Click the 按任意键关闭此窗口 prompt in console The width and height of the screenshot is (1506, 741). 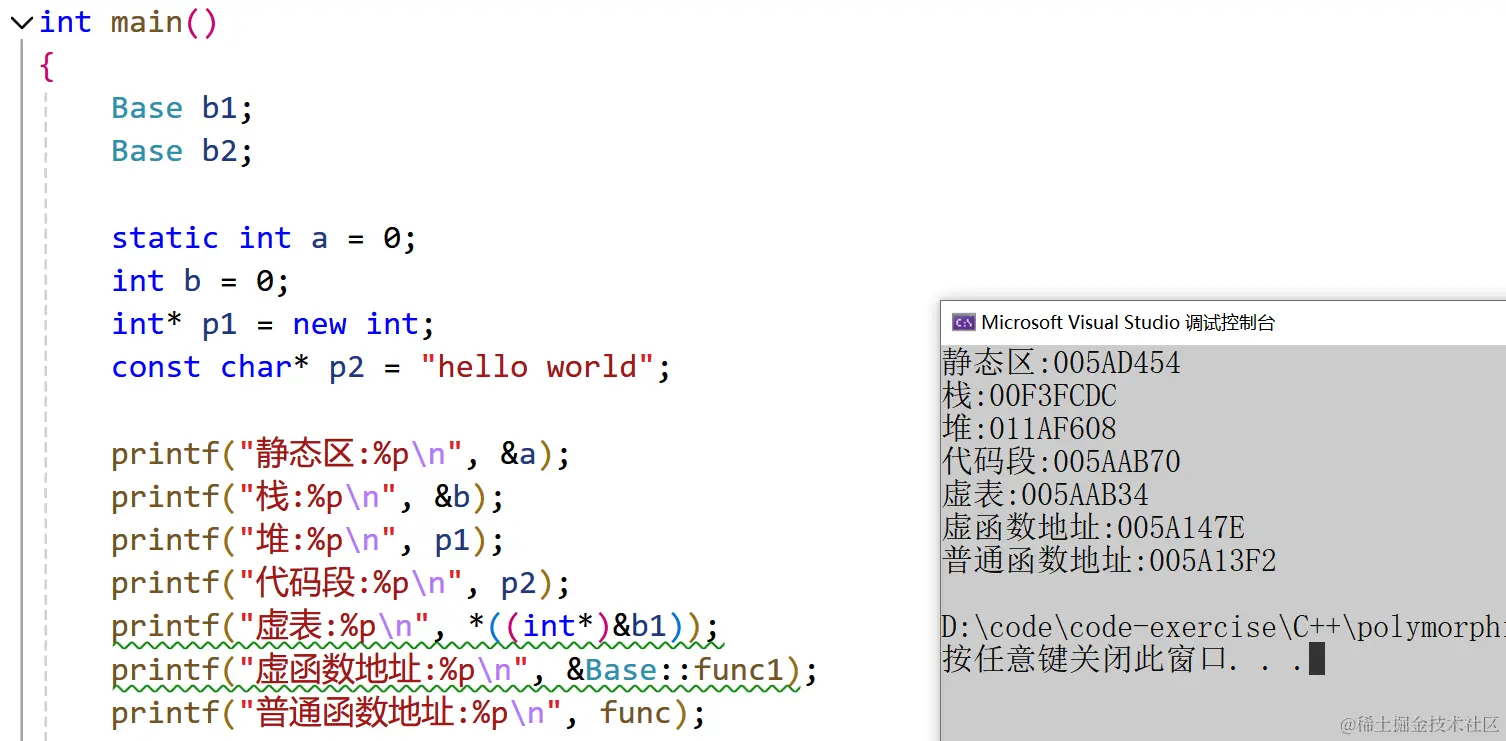[x=1123, y=660]
